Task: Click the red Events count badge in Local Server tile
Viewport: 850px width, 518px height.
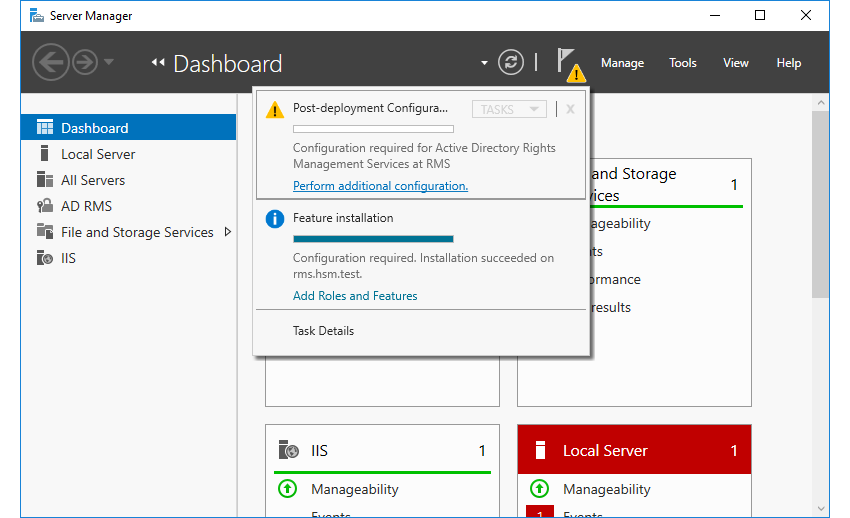Action: 540,512
